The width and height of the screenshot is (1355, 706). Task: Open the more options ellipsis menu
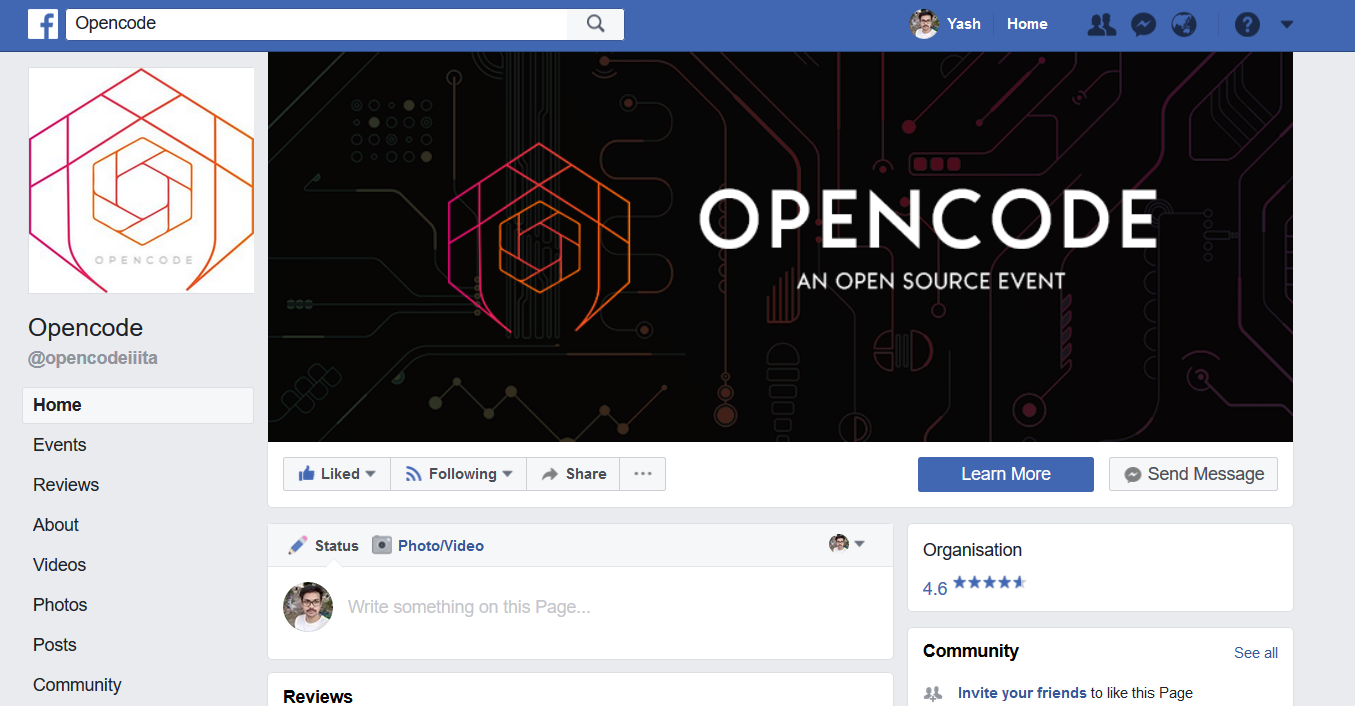click(x=642, y=473)
